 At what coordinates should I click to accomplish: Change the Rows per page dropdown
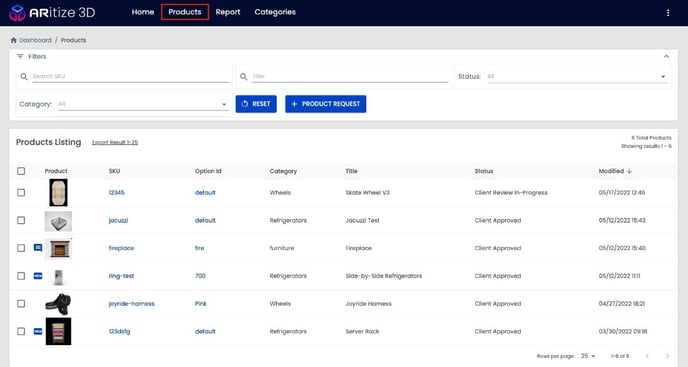pyautogui.click(x=588, y=356)
